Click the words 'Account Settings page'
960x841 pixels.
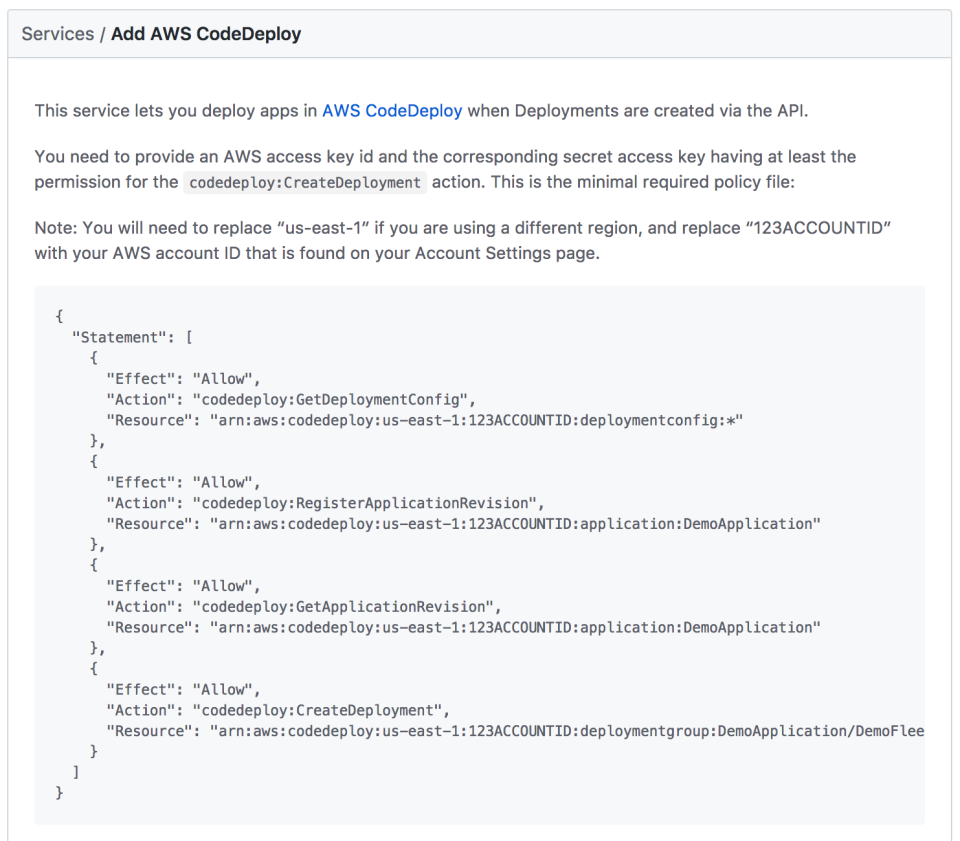(x=507, y=253)
